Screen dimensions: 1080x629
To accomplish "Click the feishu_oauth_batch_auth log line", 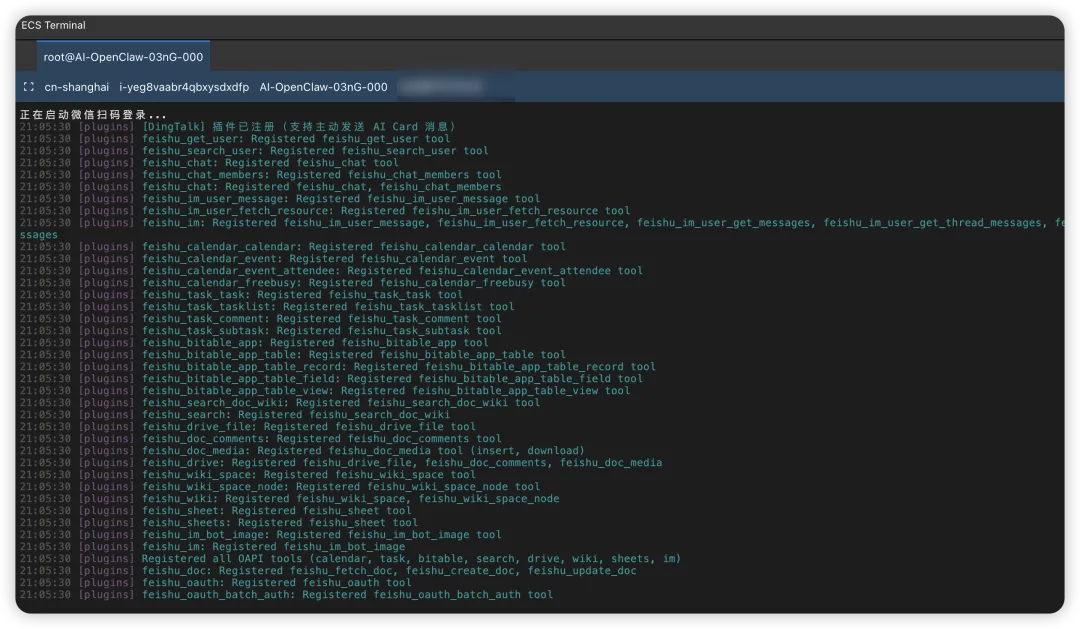I will pos(286,595).
